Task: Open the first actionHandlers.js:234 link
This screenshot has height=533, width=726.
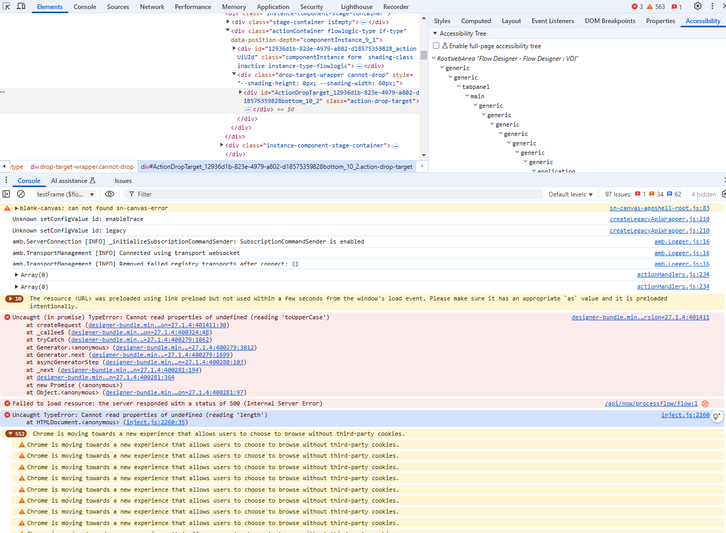Action: tap(673, 275)
